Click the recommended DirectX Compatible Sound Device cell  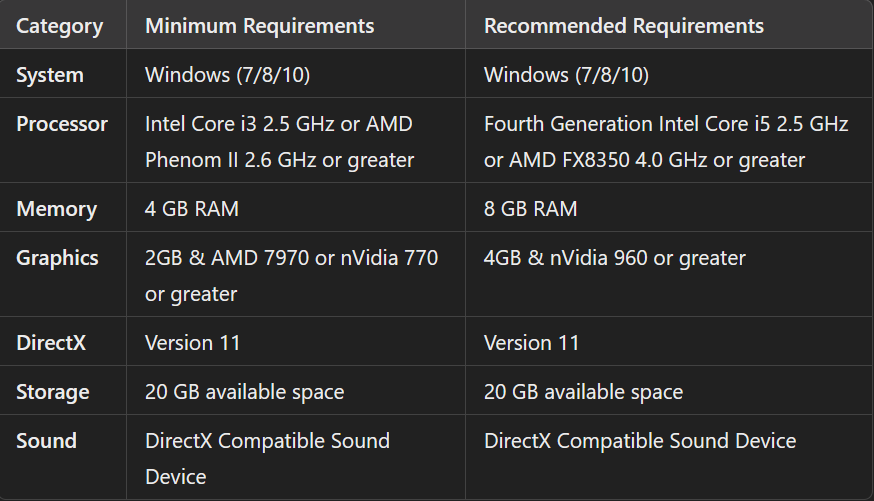(x=640, y=441)
